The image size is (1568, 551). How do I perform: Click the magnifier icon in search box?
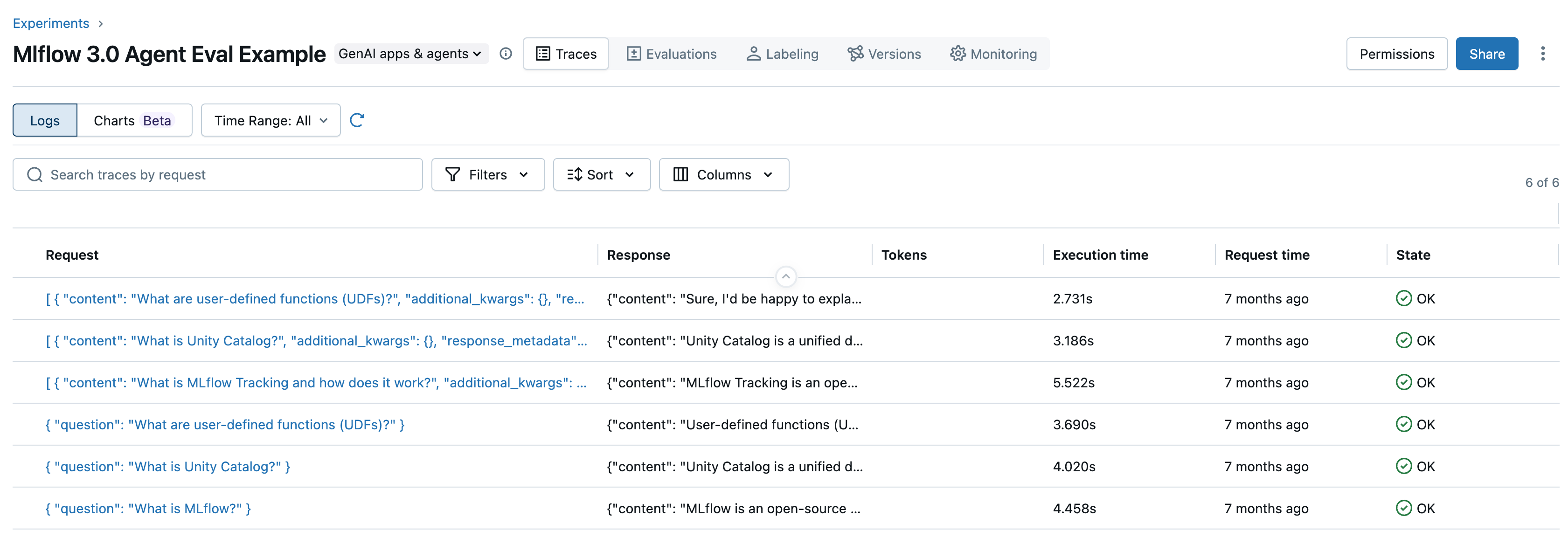point(35,174)
